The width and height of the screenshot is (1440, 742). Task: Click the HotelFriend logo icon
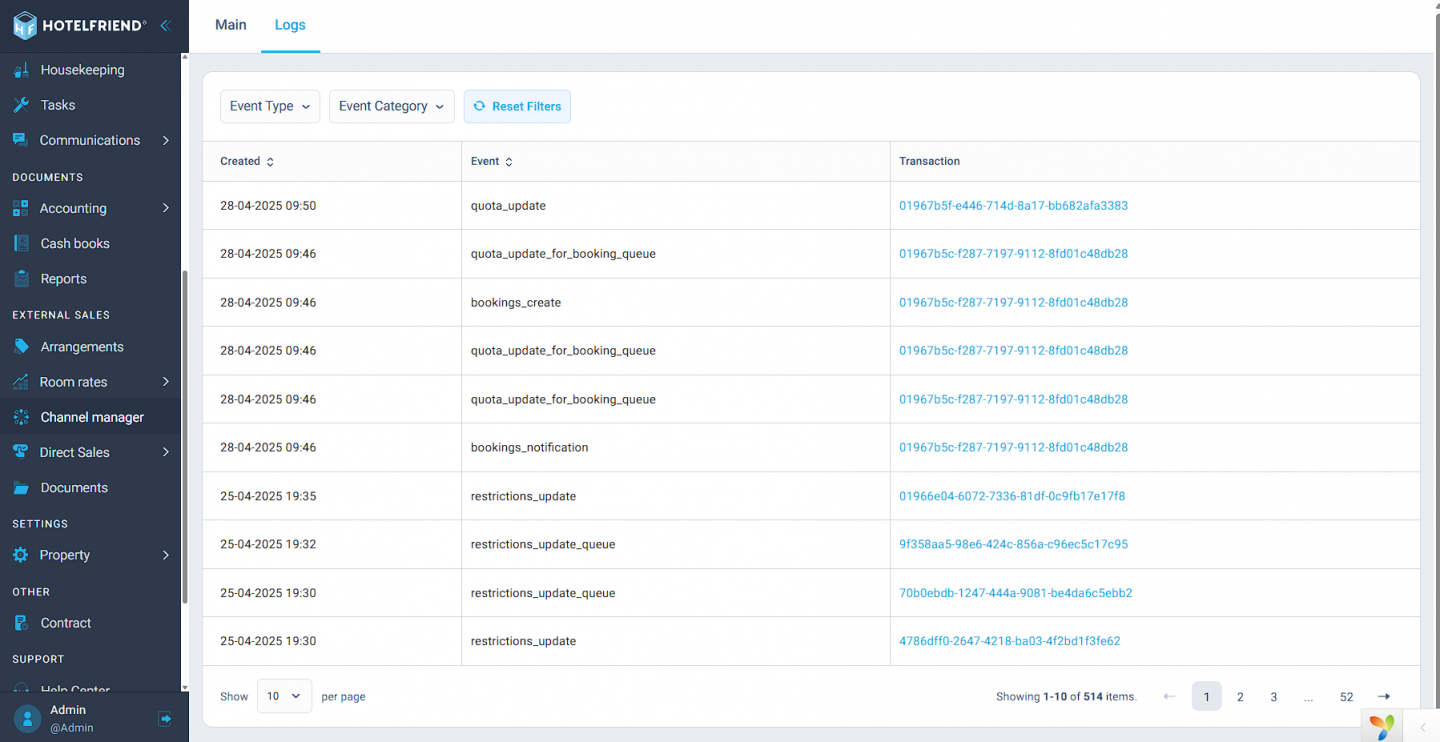point(24,25)
